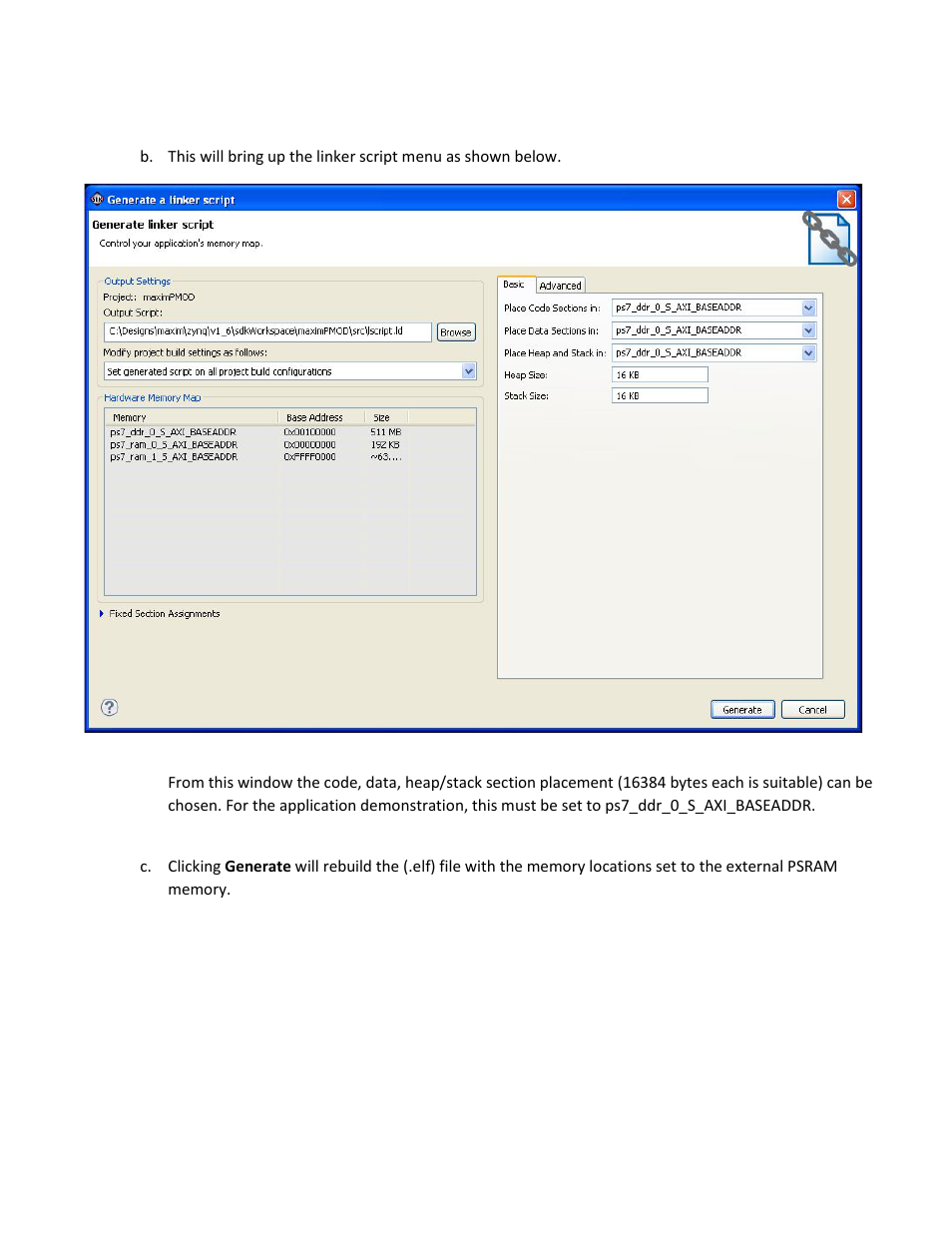
Task: Click the 0xFFFF0000 base address cell
Action: (x=310, y=457)
